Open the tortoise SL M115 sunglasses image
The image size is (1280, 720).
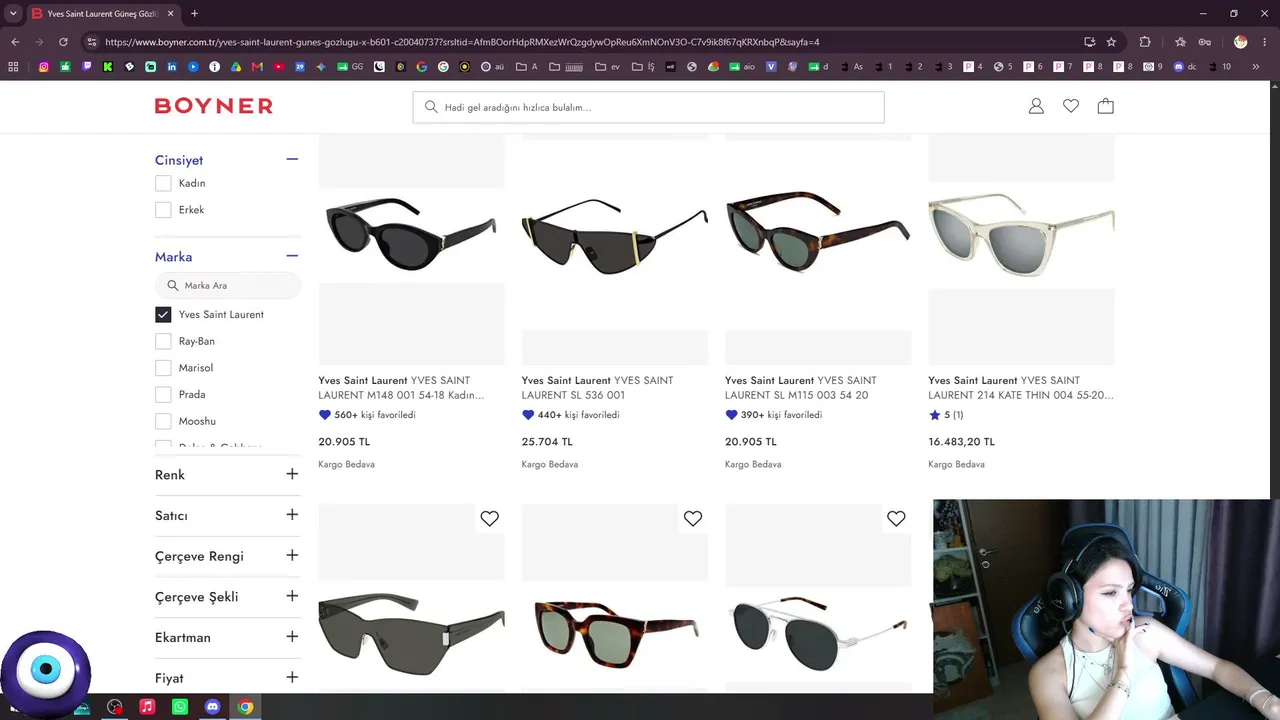point(818,233)
